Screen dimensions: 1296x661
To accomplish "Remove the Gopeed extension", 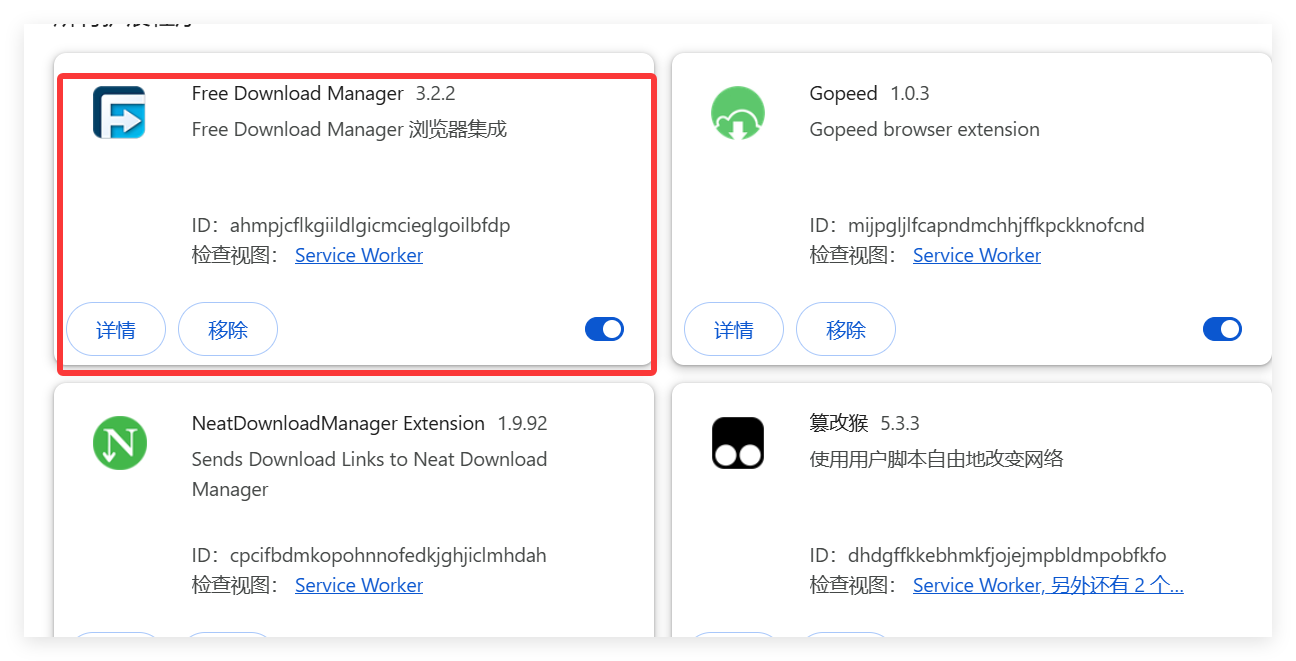I will 846,329.
